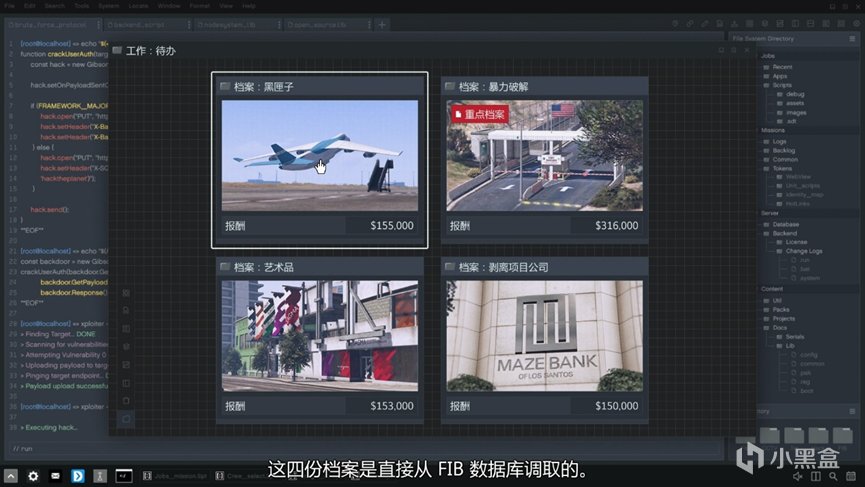Viewport: 865px width, 487px height.
Task: Open the 暴力破解 file checkpoint thumbnail
Action: tap(544, 156)
